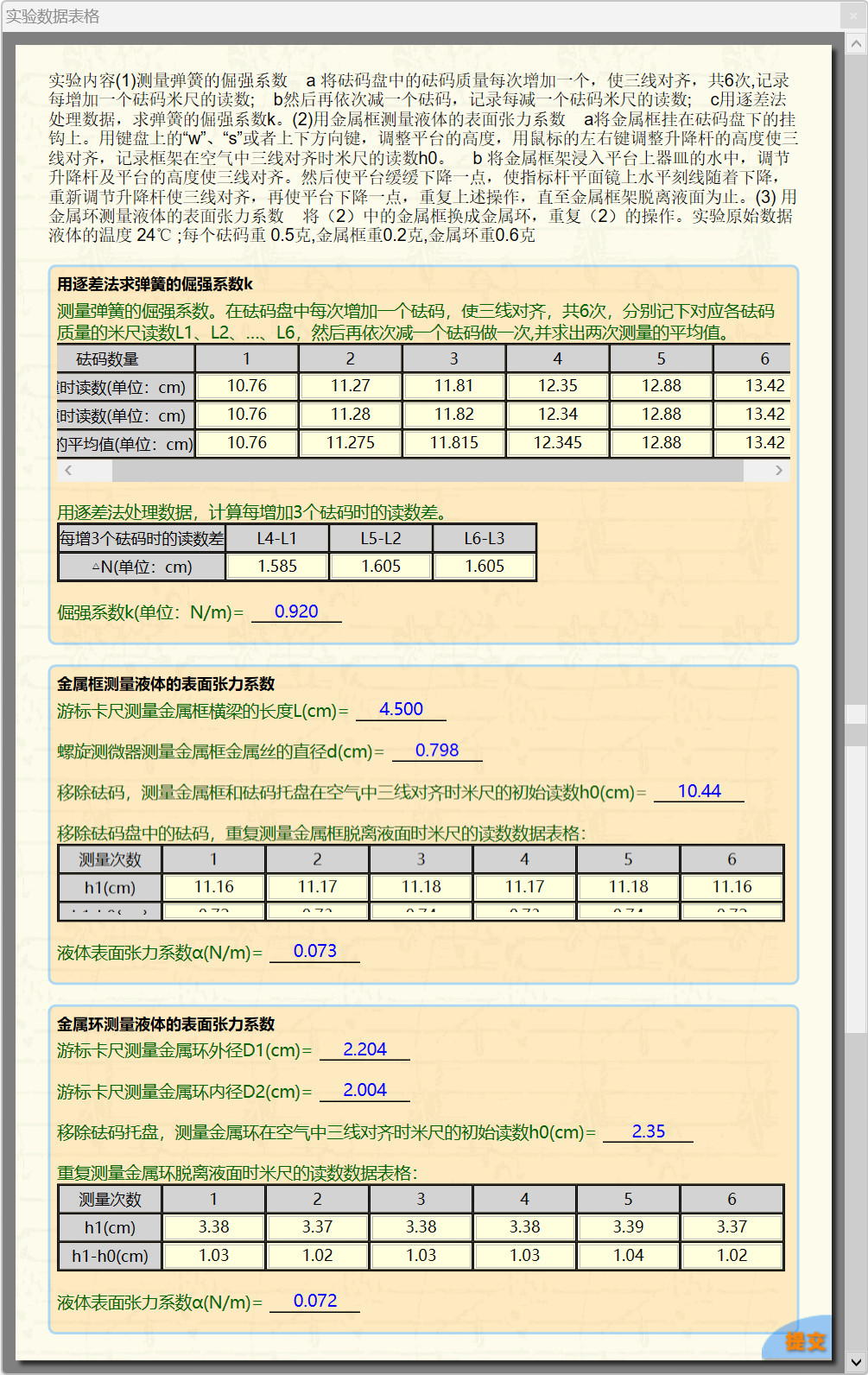
Task: Click the 提交 submit button
Action: 804,1340
